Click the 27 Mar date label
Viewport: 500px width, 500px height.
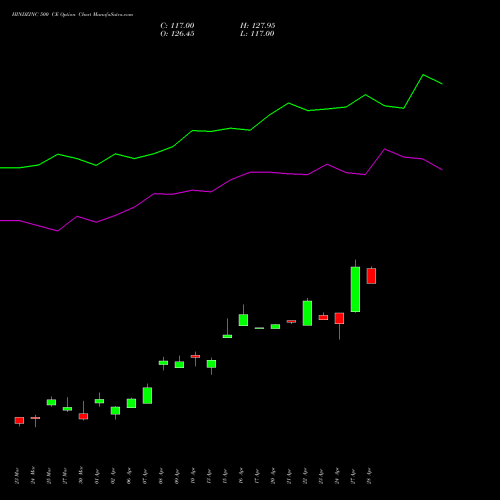pos(65,476)
